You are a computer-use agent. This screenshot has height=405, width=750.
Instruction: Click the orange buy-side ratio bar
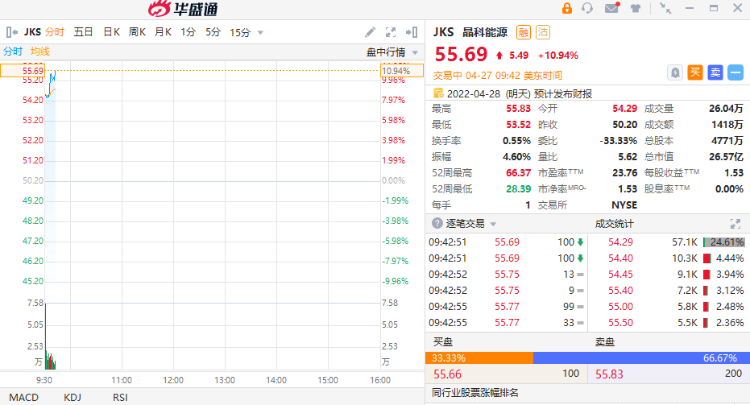click(479, 357)
